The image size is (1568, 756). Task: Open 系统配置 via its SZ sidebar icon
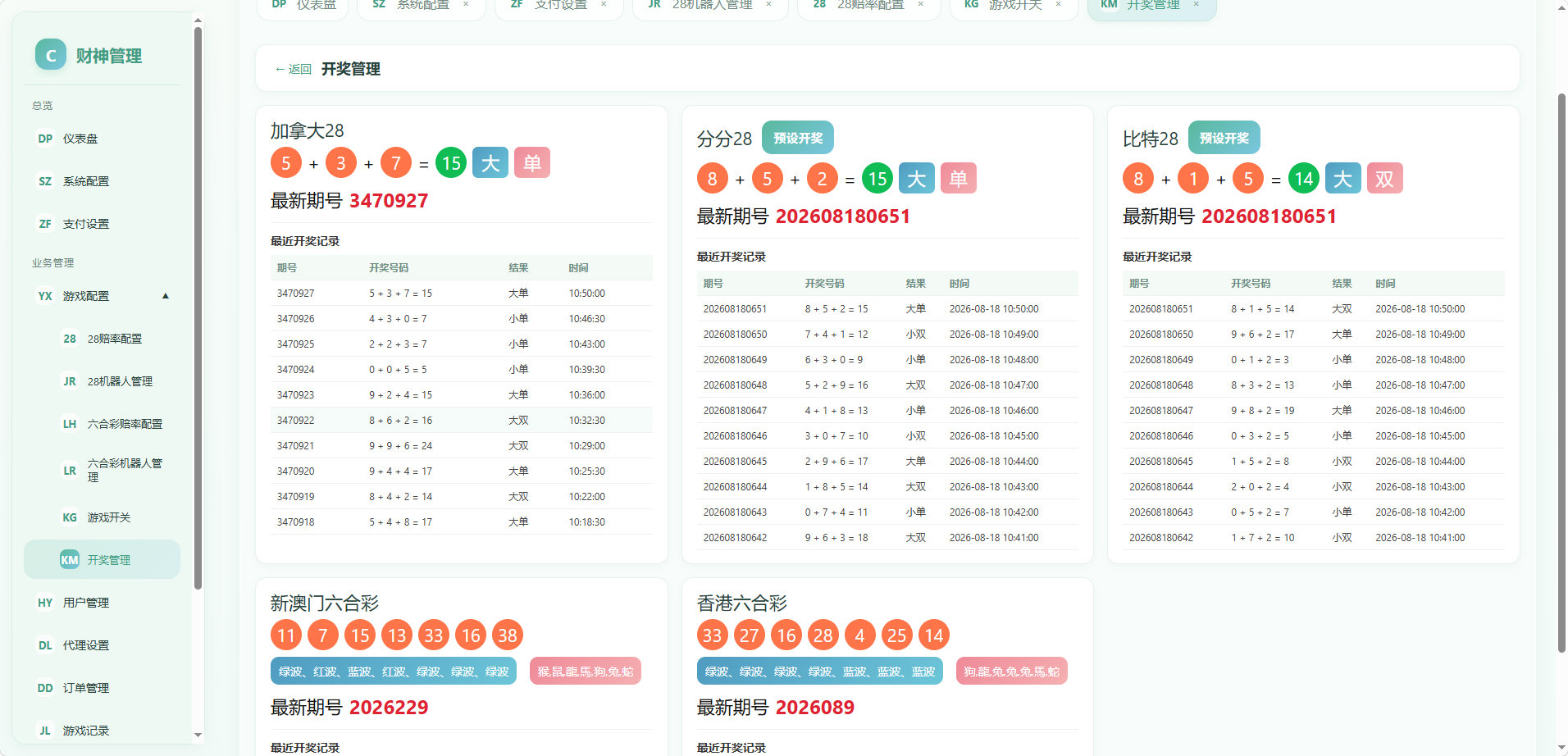coord(45,181)
